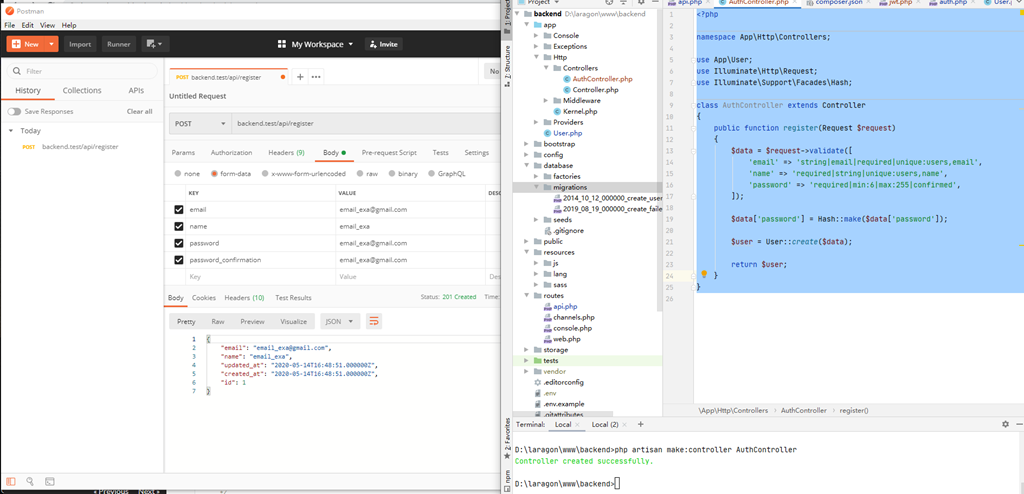Screen dimensions: 1024x494
Task: Switch to the Collections tab
Action: (82, 91)
